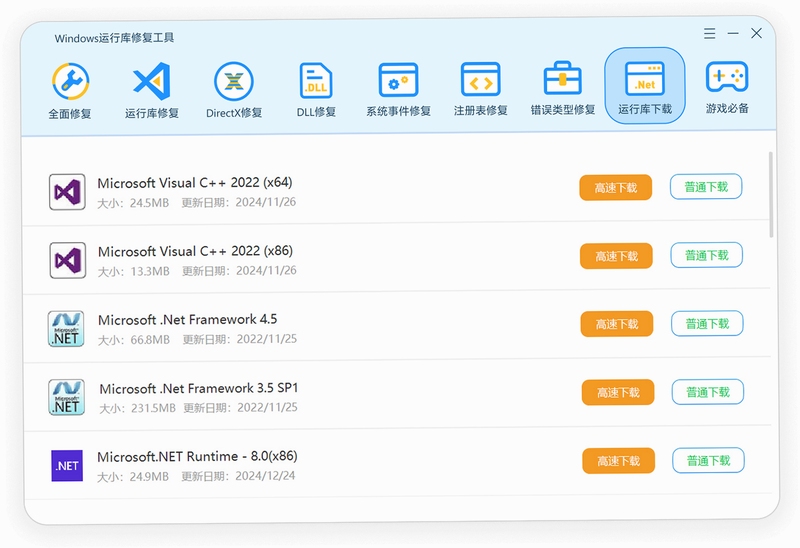Click 普通下载 for .Net Framework 3.5 SP1

[x=708, y=391]
